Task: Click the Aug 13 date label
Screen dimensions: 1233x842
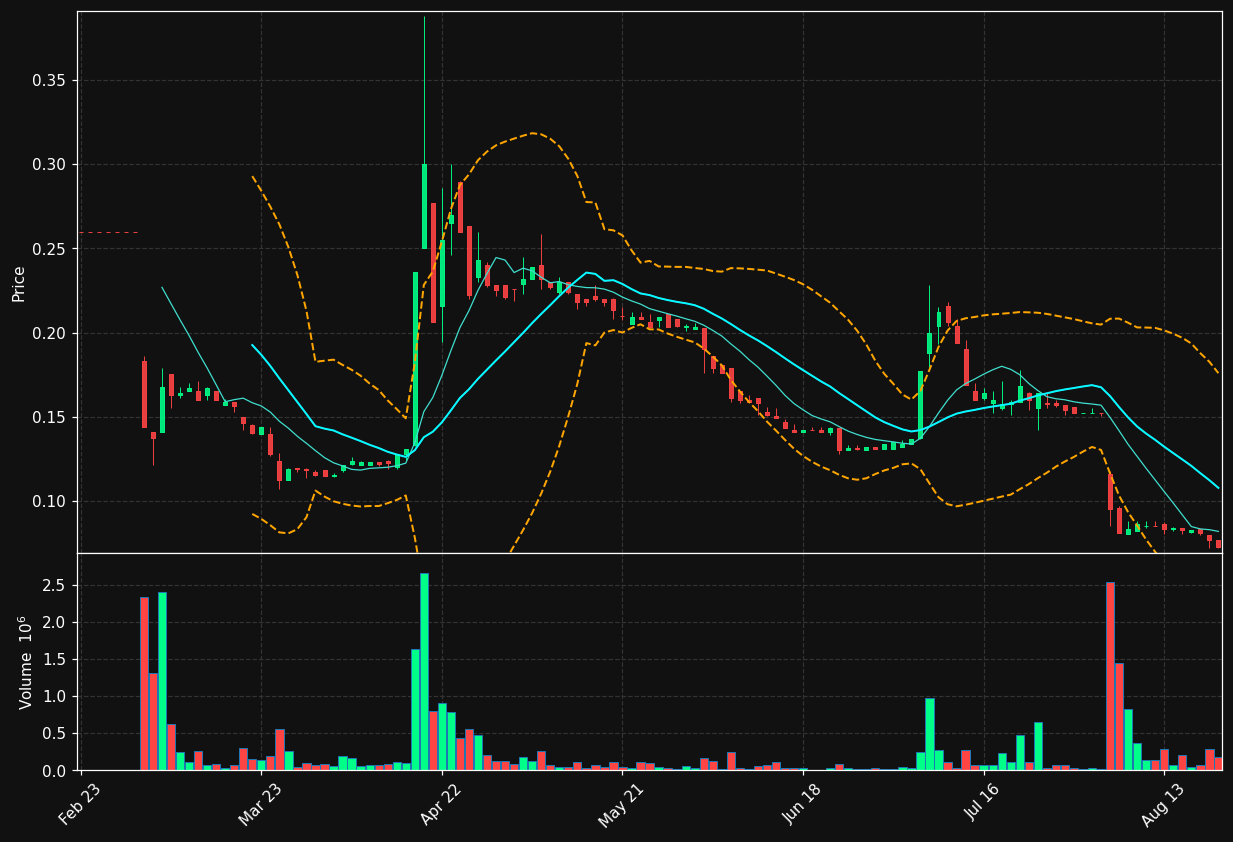Action: (1162, 804)
